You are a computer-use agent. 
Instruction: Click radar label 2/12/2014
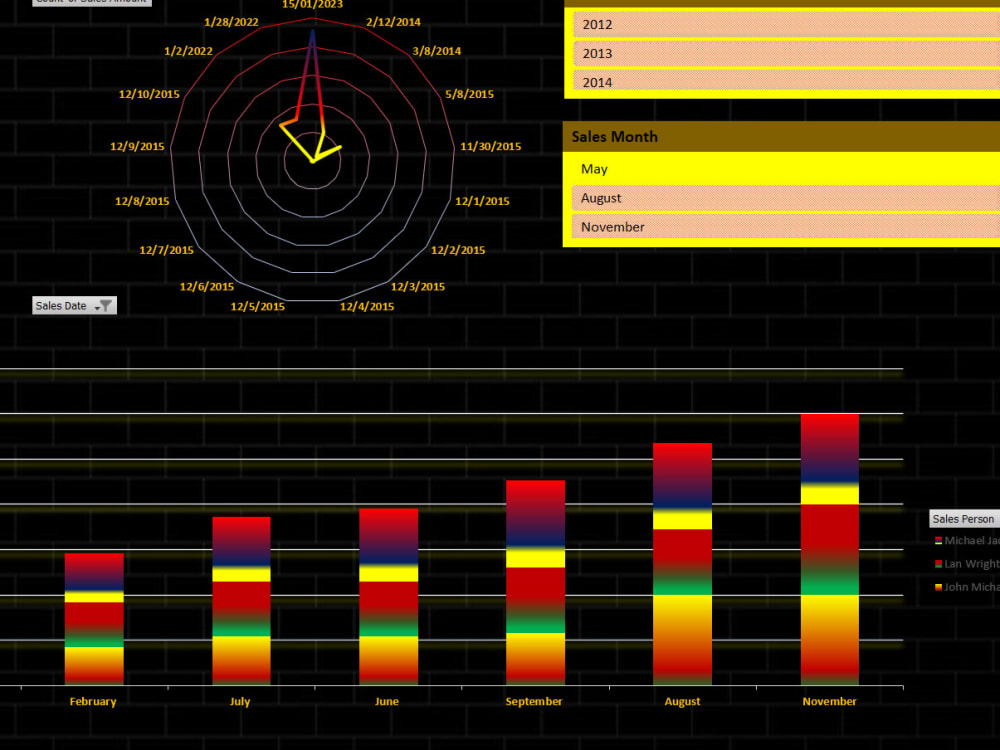393,22
